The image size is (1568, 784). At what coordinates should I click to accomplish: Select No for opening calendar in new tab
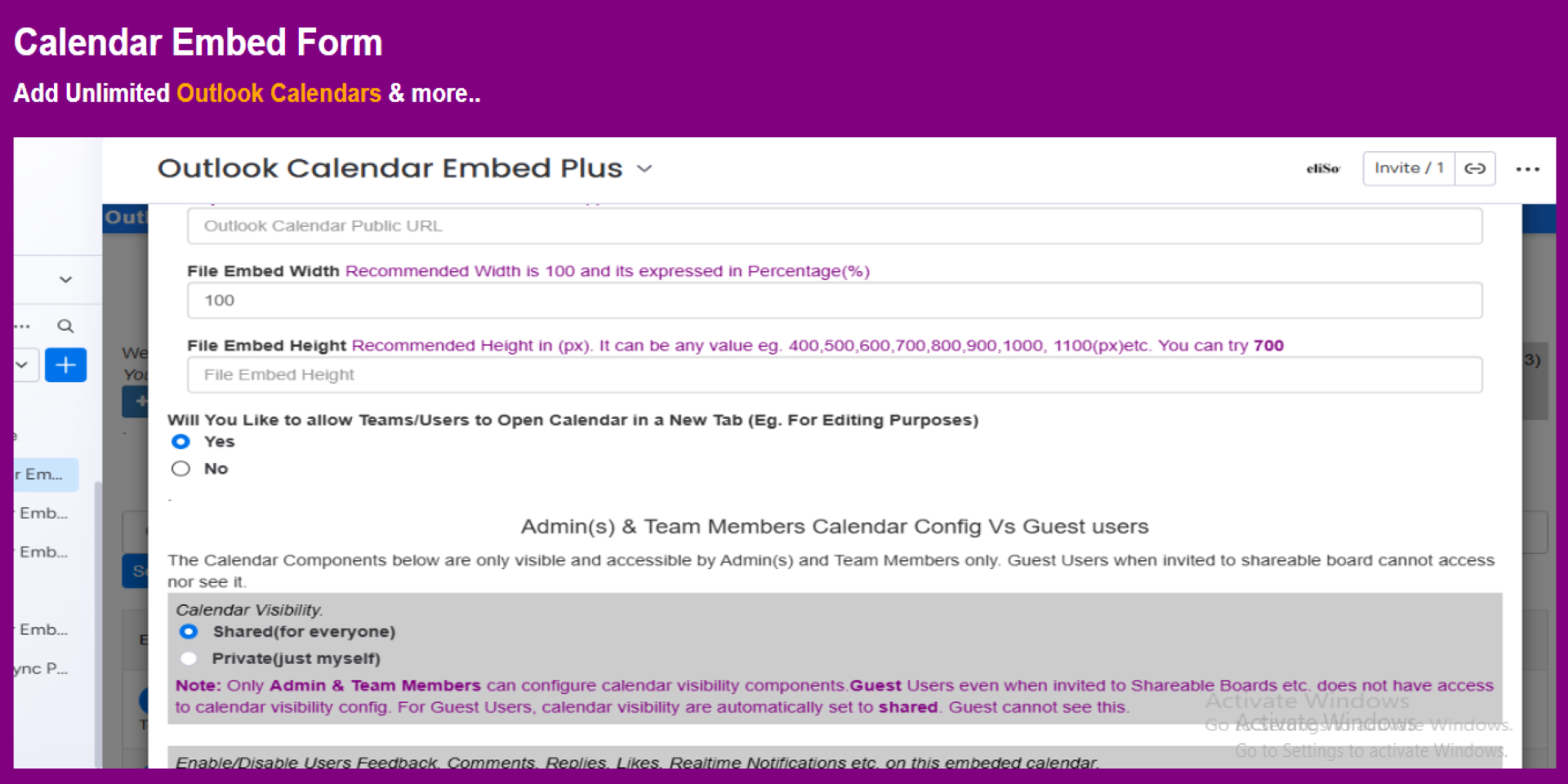[x=180, y=469]
